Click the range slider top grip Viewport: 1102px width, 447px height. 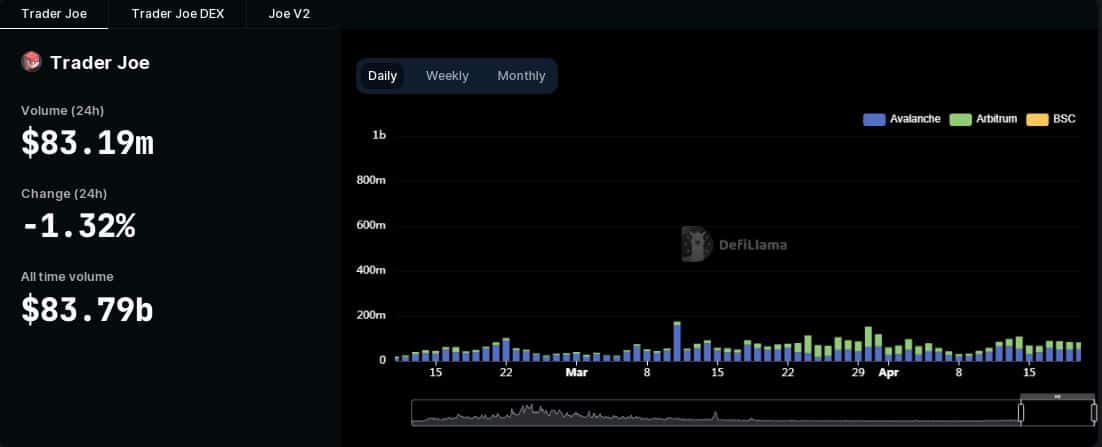click(1057, 396)
